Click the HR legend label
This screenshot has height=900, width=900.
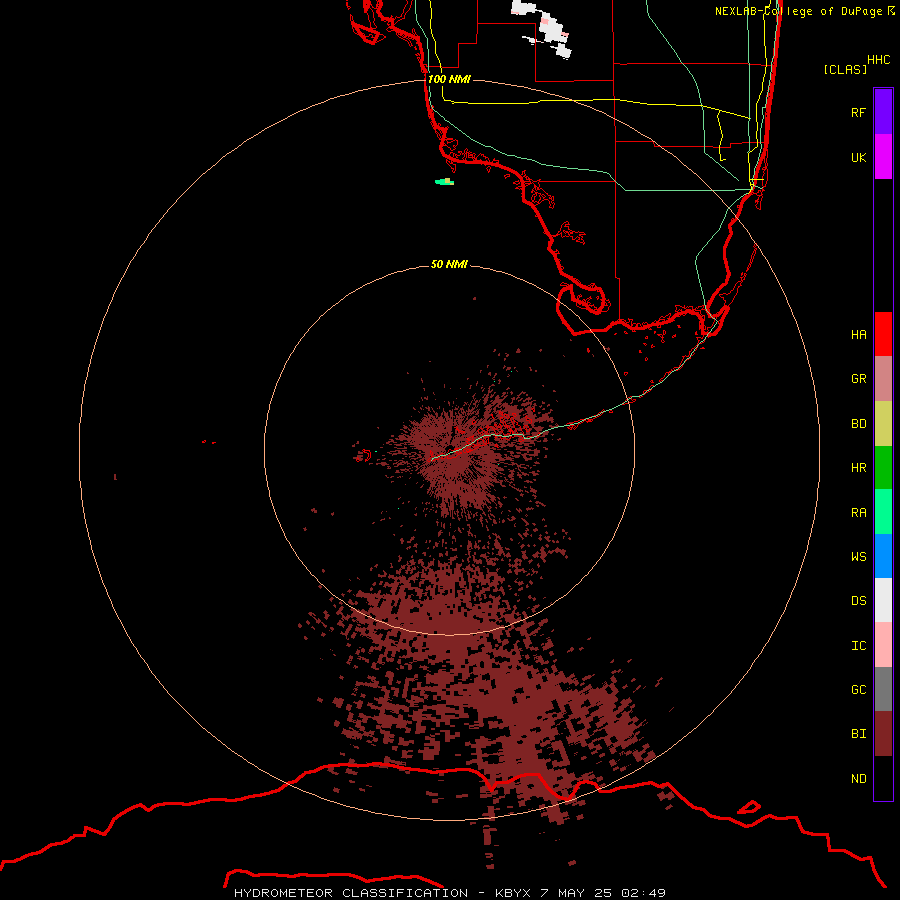pos(858,468)
